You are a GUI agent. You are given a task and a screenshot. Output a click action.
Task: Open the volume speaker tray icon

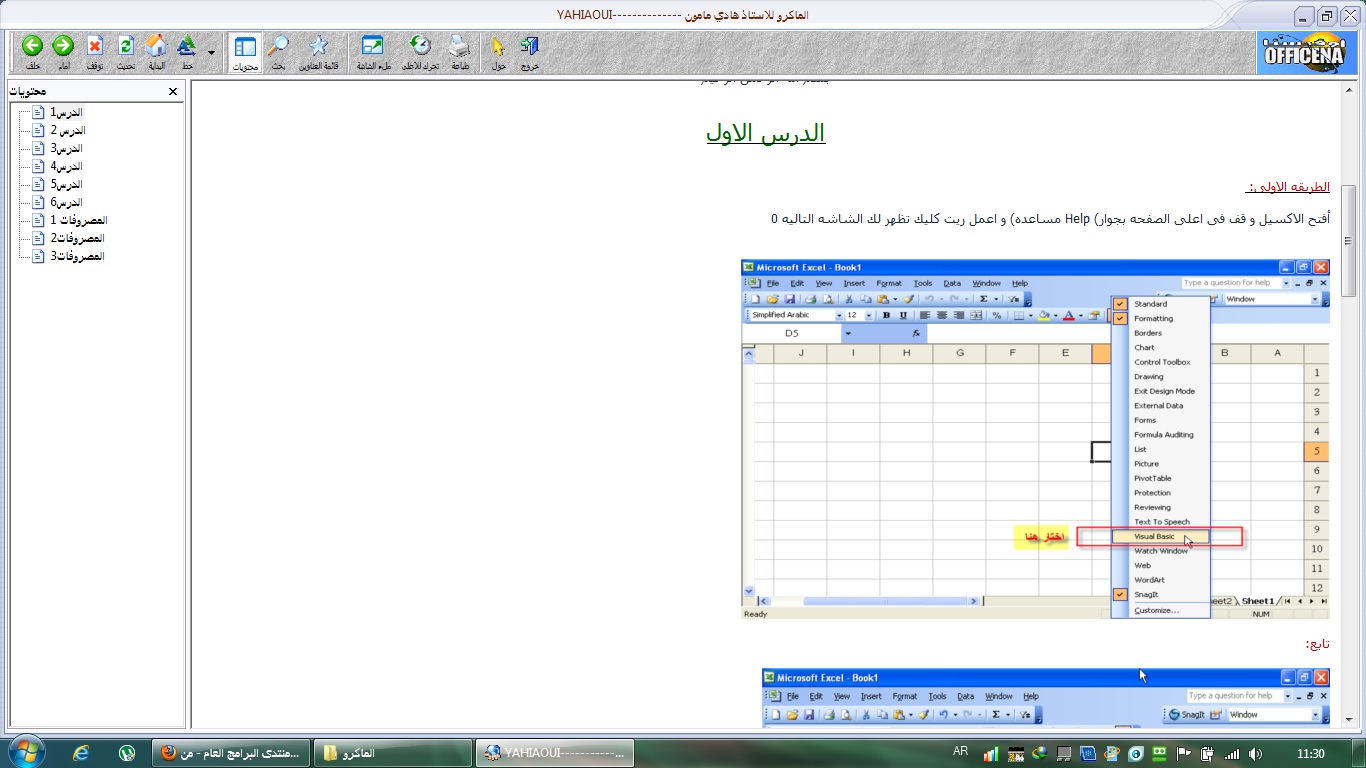pyautogui.click(x=1255, y=754)
